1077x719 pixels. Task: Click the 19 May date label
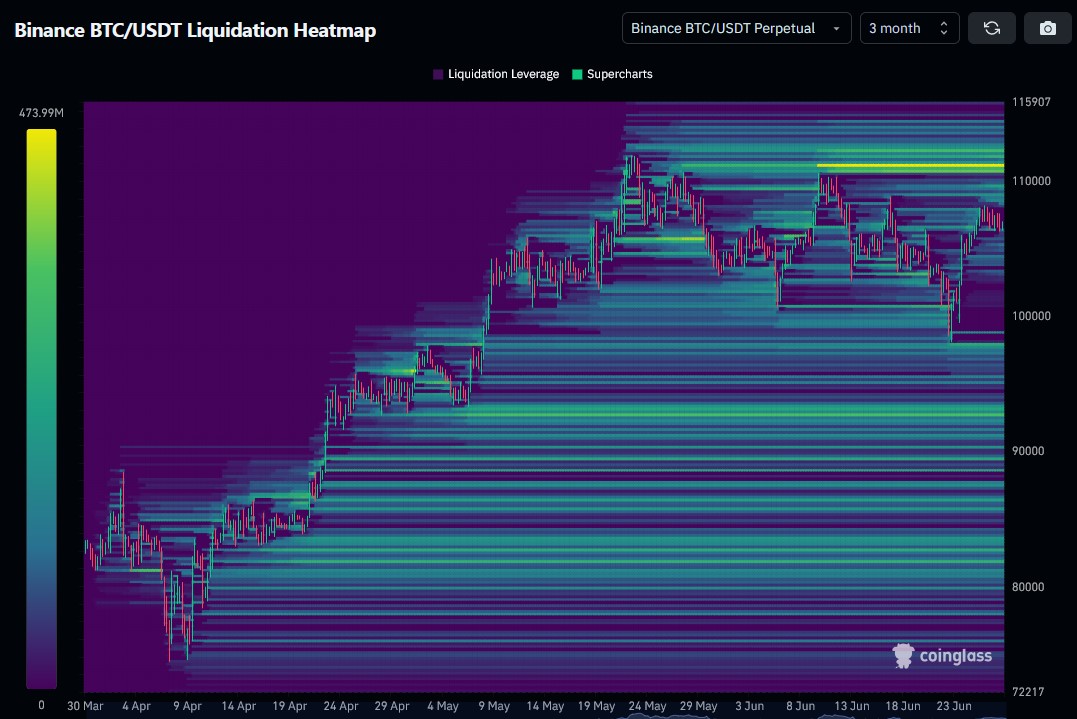click(x=596, y=706)
